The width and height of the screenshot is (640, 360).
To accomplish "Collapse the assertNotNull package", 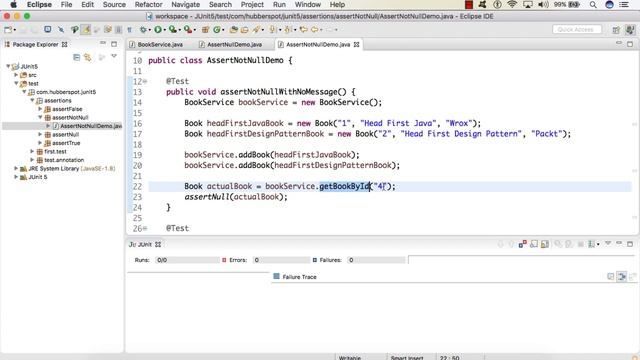I will 40,118.
